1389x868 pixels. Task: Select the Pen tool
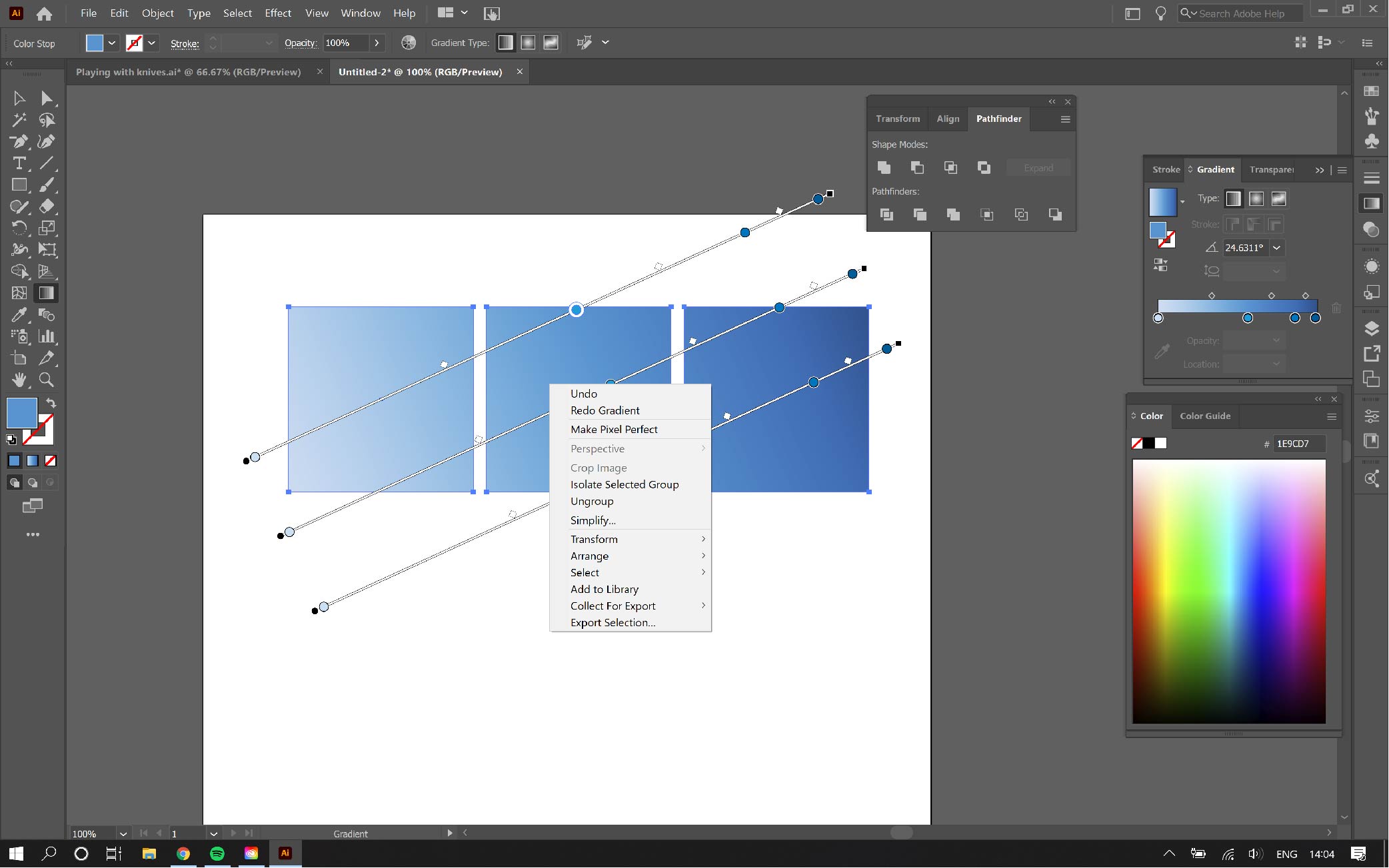(19, 141)
